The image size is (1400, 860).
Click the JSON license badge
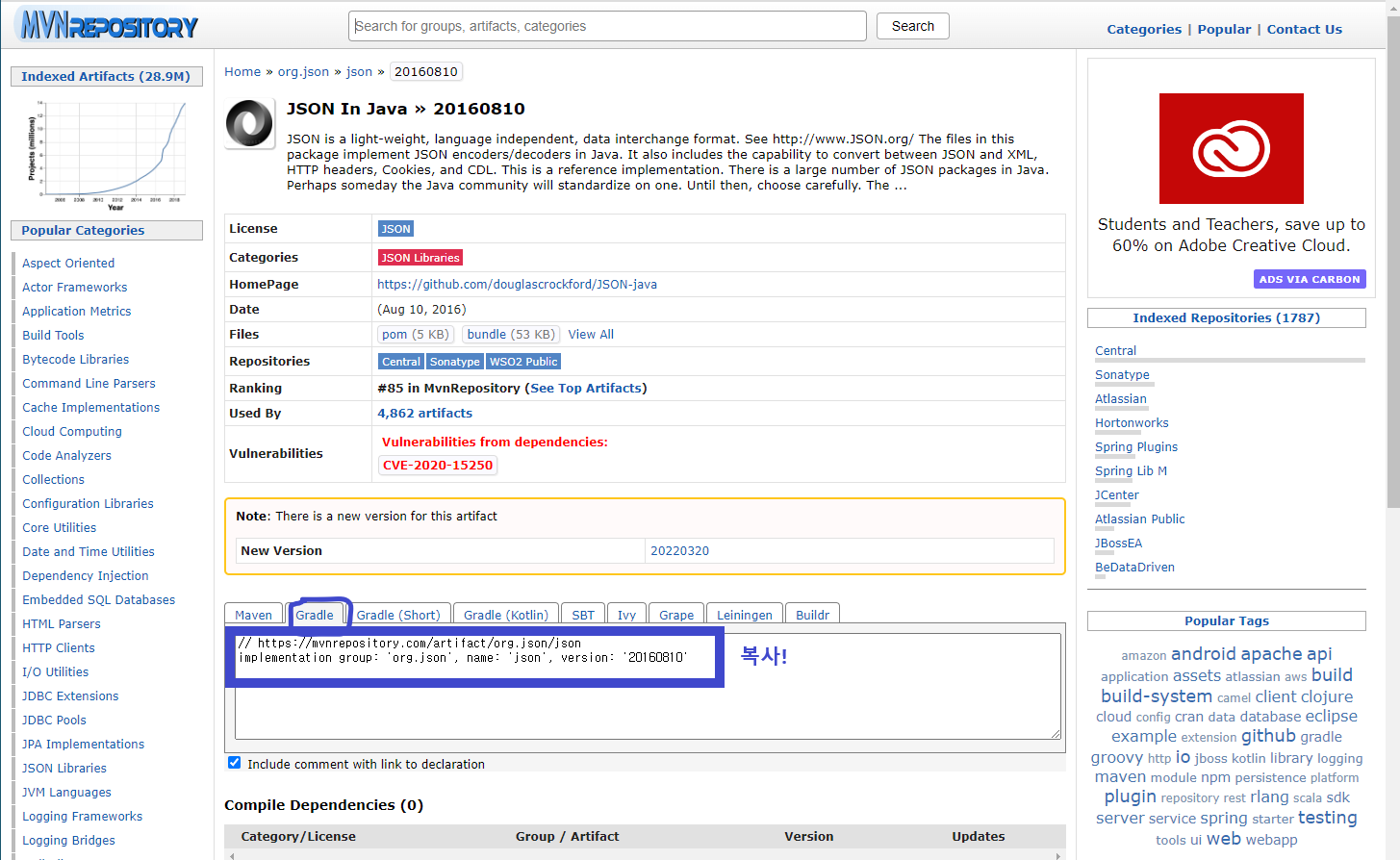click(395, 229)
